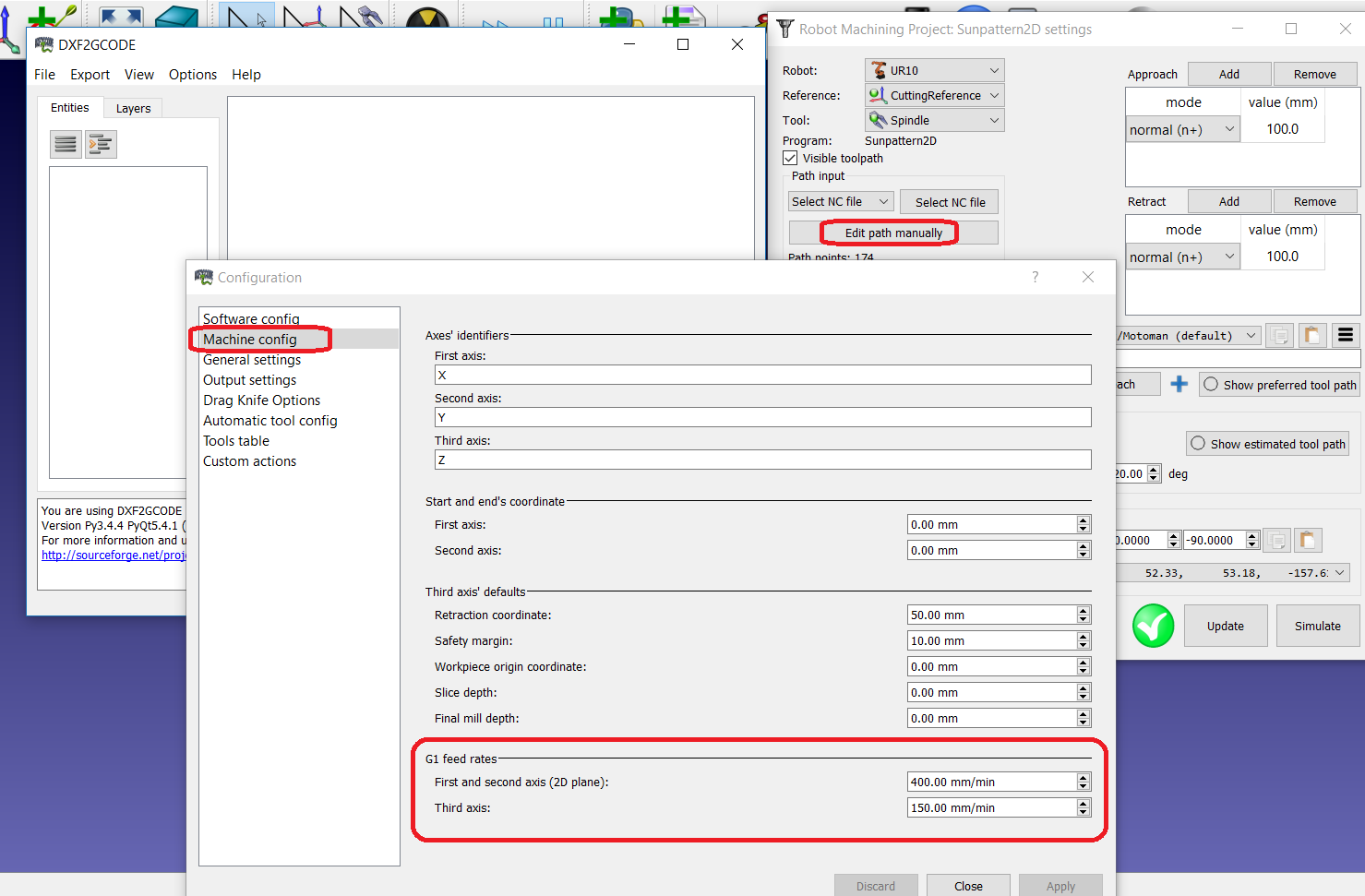Enable Show preferred tool path
Image resolution: width=1365 pixels, height=896 pixels.
pyautogui.click(x=1211, y=385)
